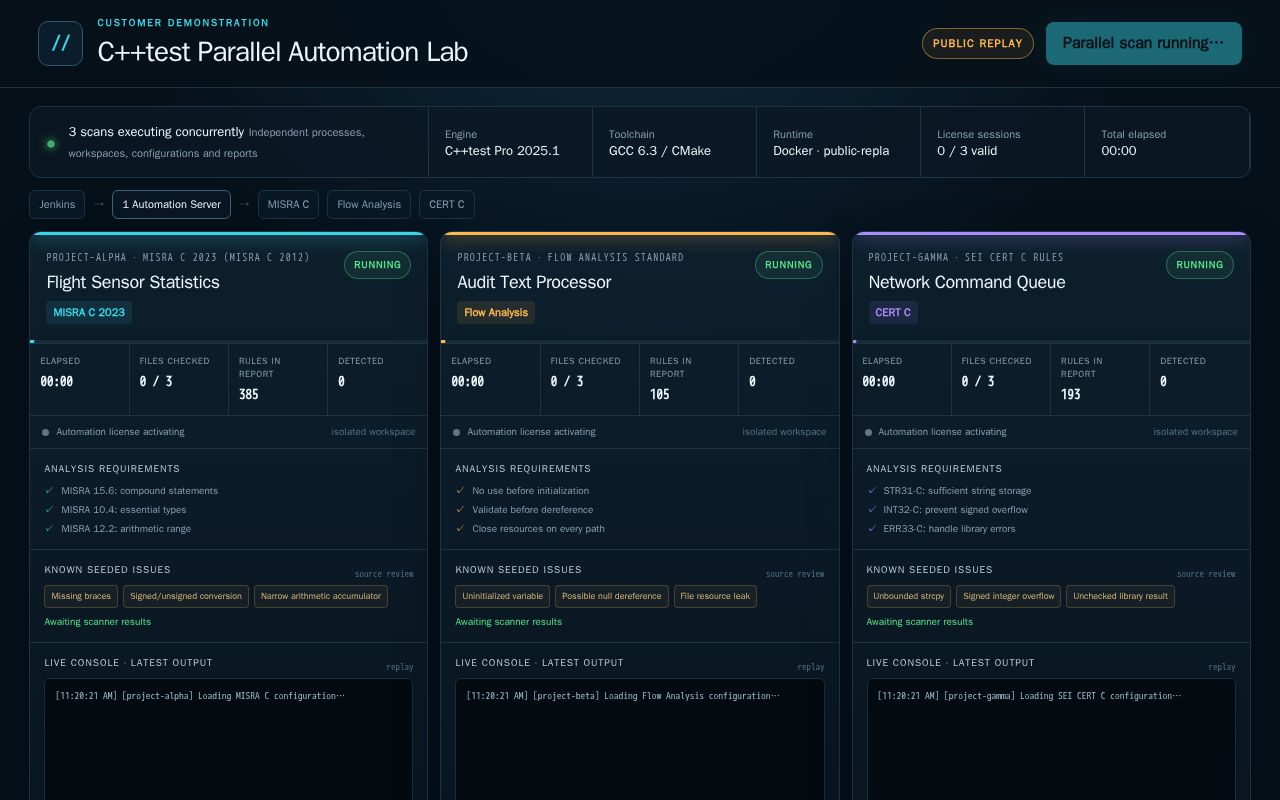Image resolution: width=1280 pixels, height=800 pixels.
Task: Click replay label above Project-Alpha console
Action: coord(400,667)
